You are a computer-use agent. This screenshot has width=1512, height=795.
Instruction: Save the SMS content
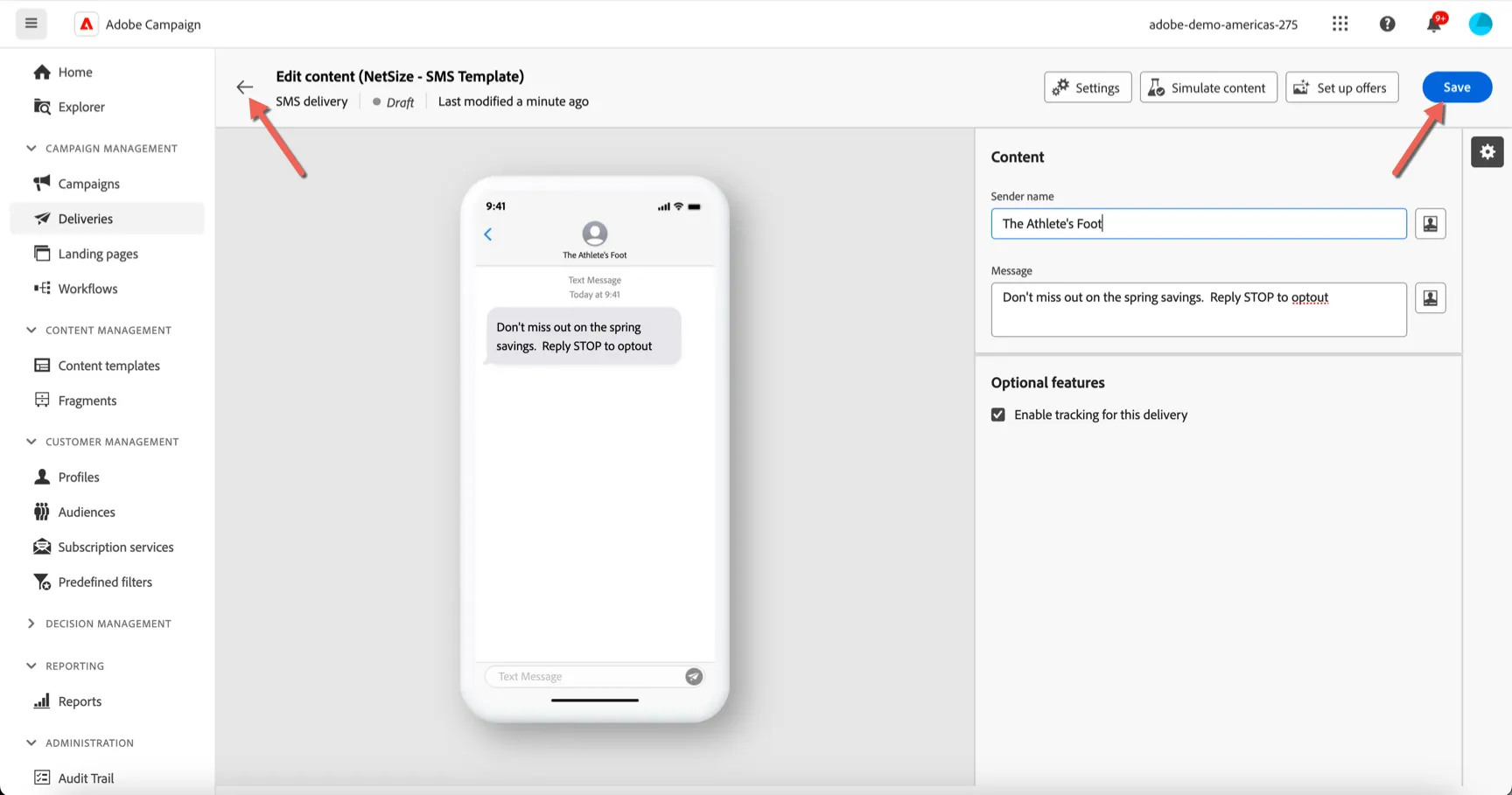pos(1457,87)
